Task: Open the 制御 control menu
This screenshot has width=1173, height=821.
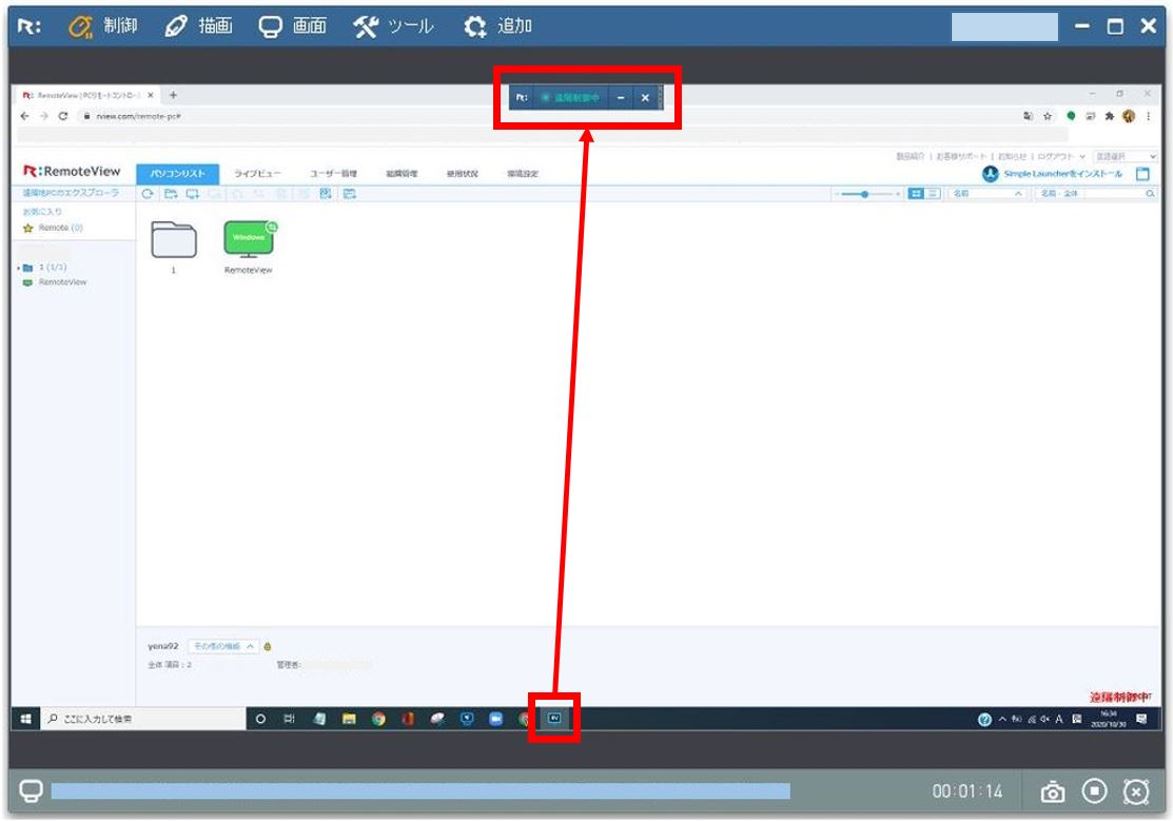Action: [x=102, y=26]
